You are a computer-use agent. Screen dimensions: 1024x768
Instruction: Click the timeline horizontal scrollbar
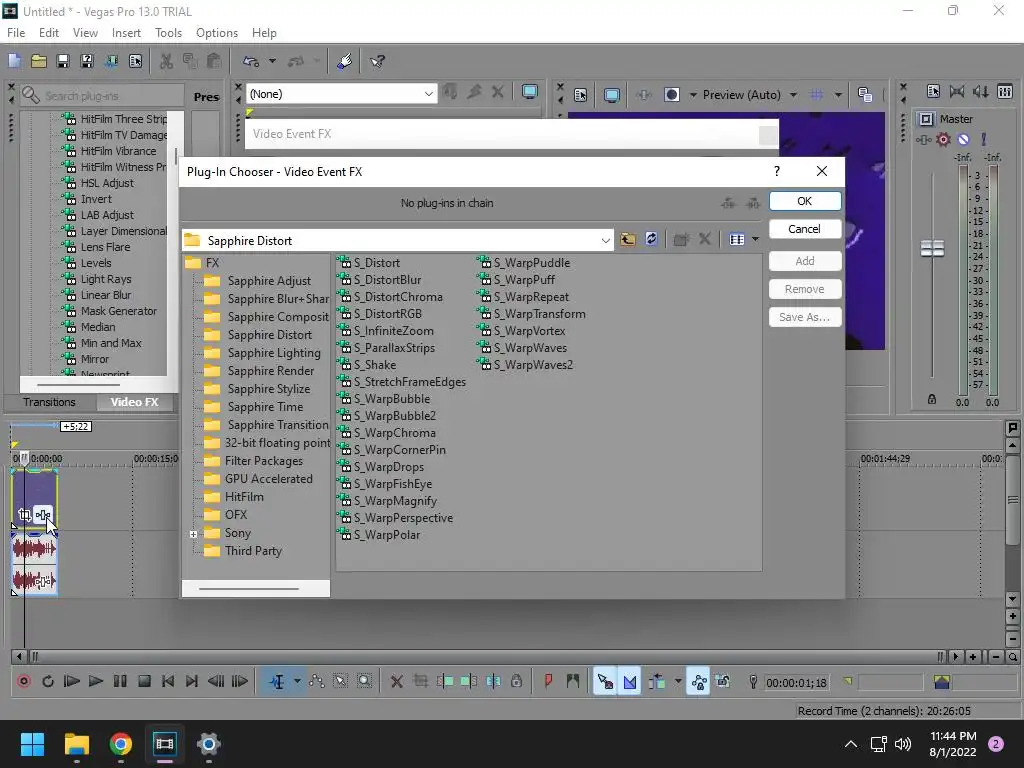tap(486, 656)
